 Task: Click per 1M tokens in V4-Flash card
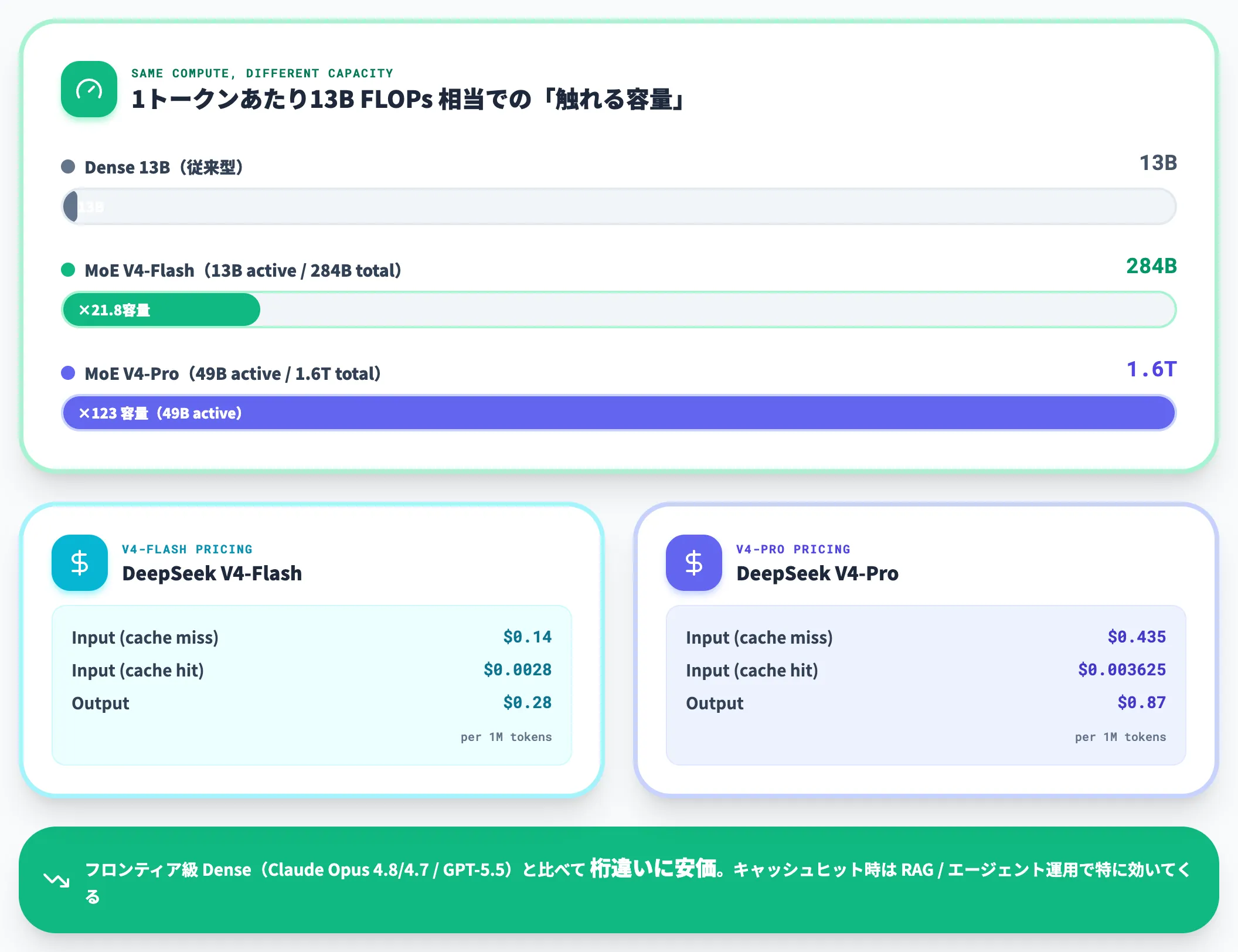506,737
